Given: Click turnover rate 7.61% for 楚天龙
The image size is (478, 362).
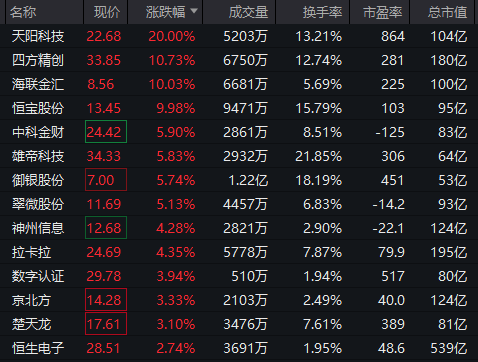Looking at the screenshot, I should (323, 324).
